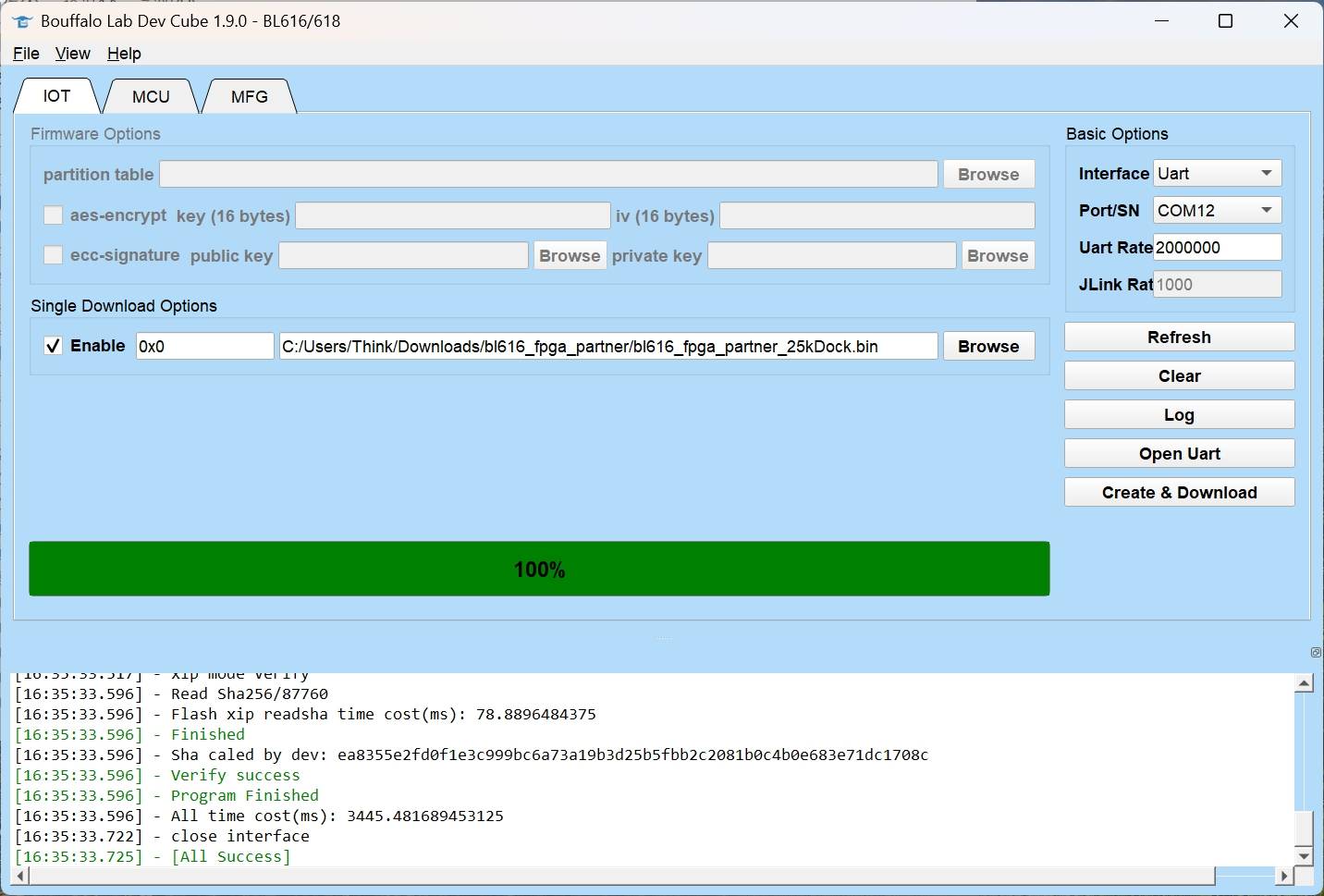1324x896 pixels.
Task: Click the 'close interface' log line
Action: [162, 836]
